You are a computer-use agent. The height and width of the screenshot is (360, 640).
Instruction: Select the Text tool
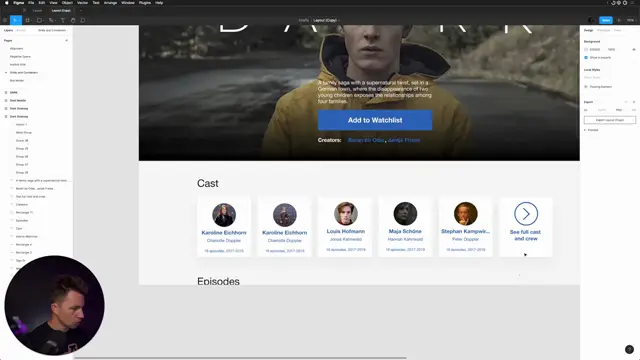pyautogui.click(x=62, y=20)
